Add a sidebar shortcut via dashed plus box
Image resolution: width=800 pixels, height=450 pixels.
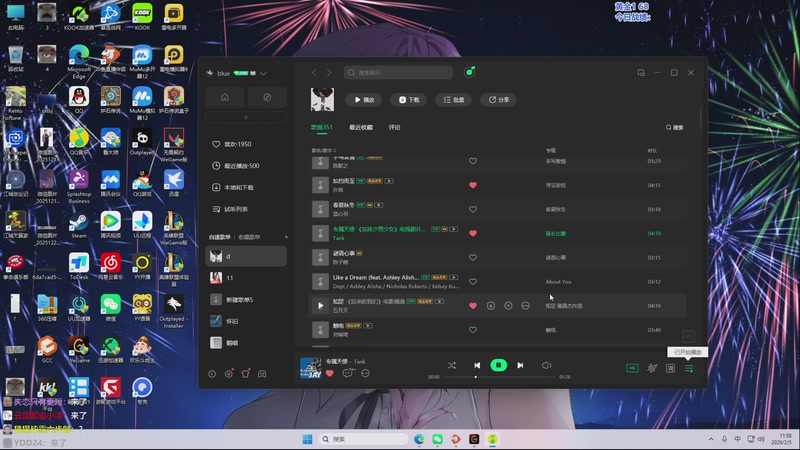coord(246,117)
